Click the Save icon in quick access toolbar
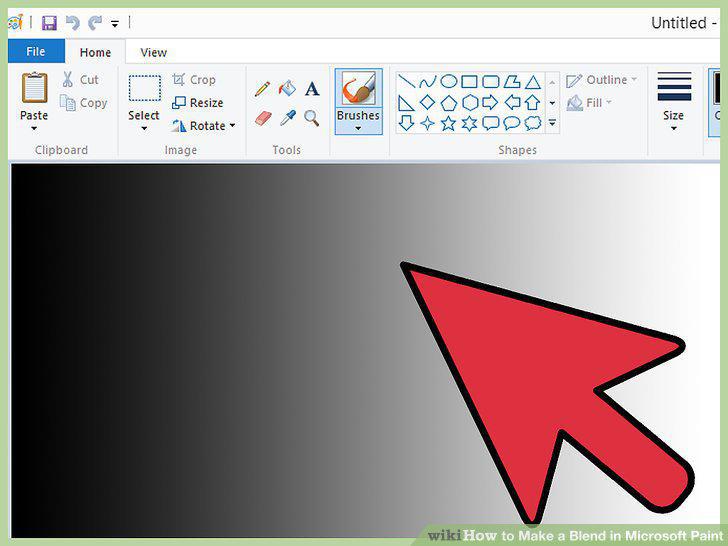Viewport: 728px width, 546px height. pos(49,23)
